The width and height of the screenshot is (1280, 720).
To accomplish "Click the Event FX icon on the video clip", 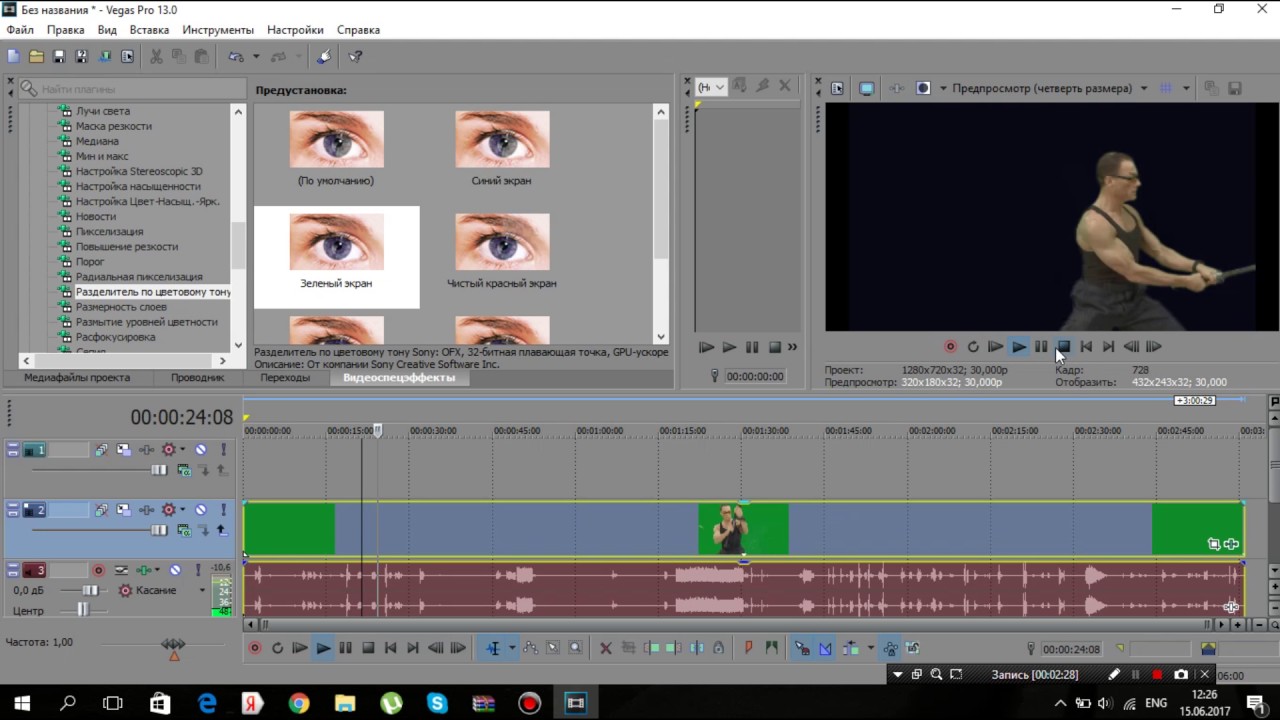I will coord(1231,544).
